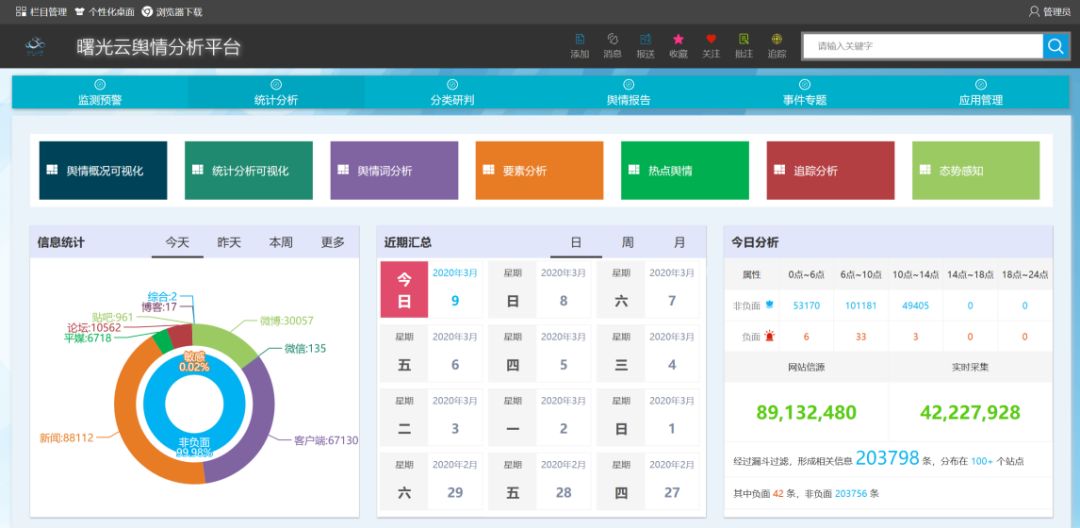Open the 管理员 user account menu
1080x528 pixels.
pos(1049,12)
